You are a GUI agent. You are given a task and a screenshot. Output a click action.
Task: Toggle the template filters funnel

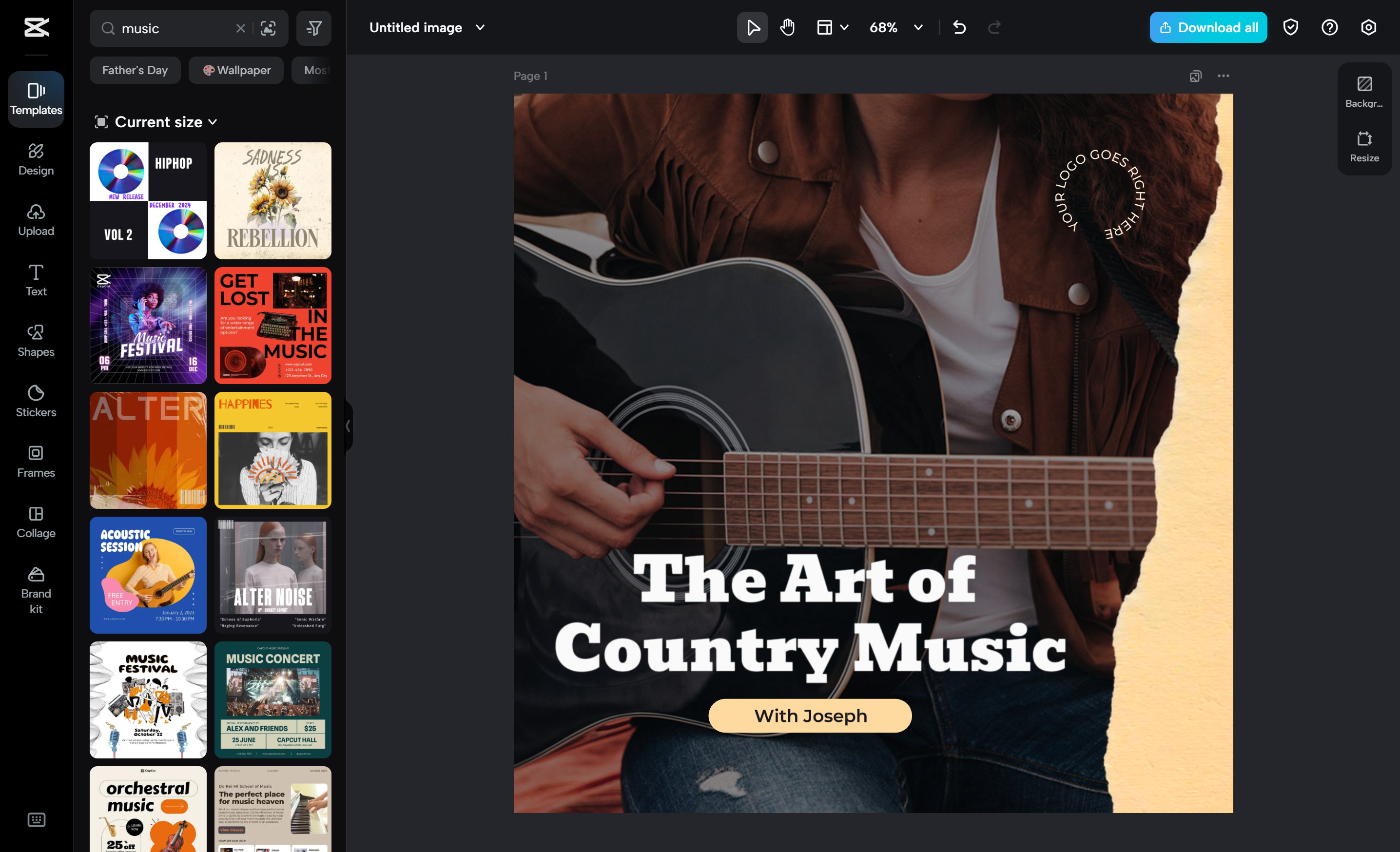313,28
